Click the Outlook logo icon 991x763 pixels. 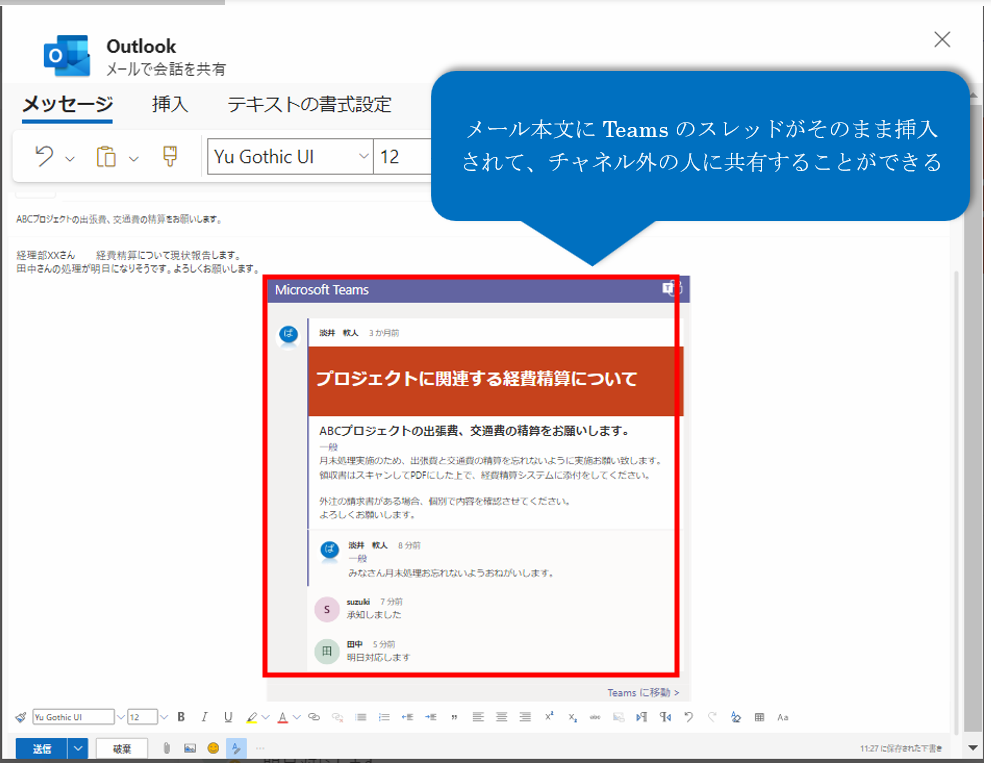coord(67,56)
